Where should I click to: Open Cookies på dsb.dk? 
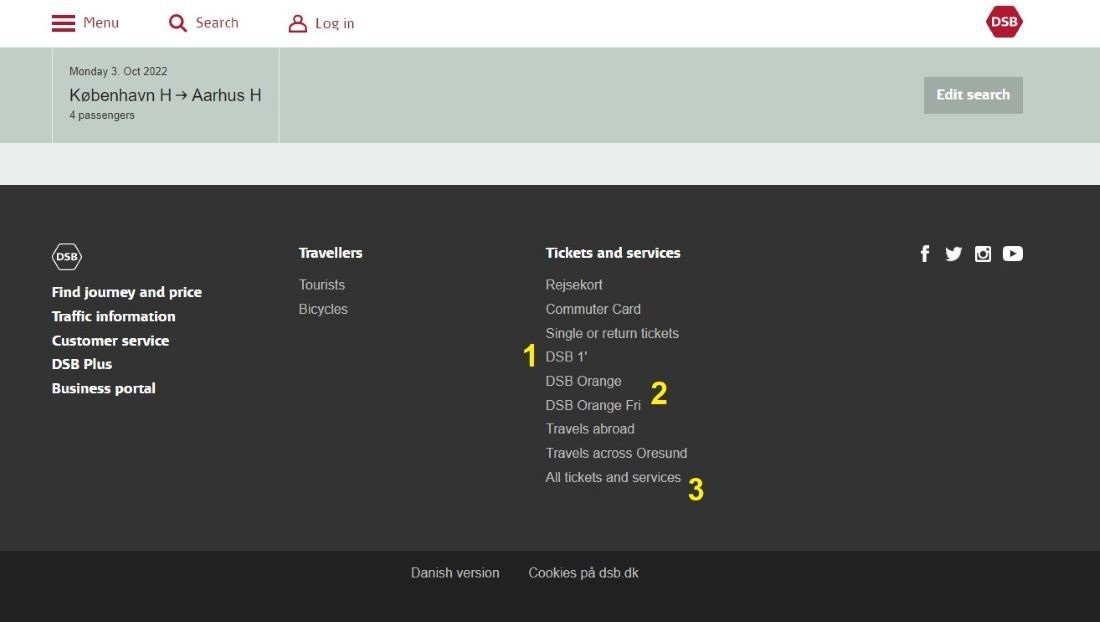tap(583, 573)
